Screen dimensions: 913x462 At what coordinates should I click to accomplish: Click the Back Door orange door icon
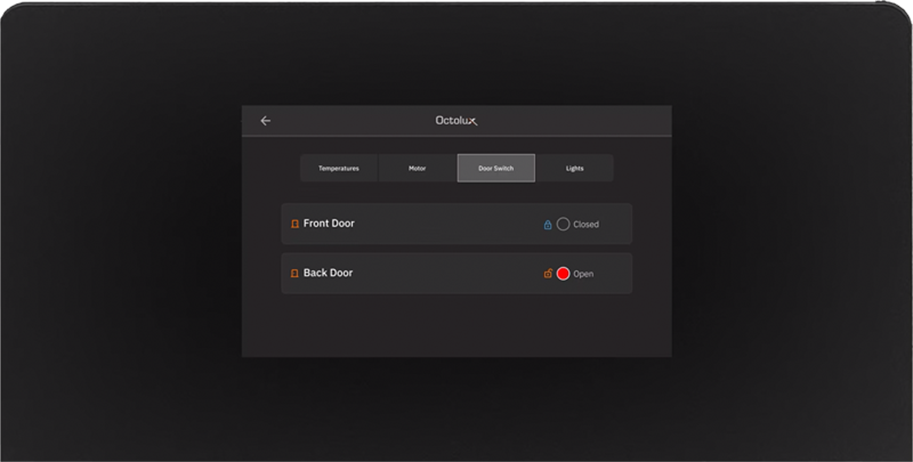(295, 273)
